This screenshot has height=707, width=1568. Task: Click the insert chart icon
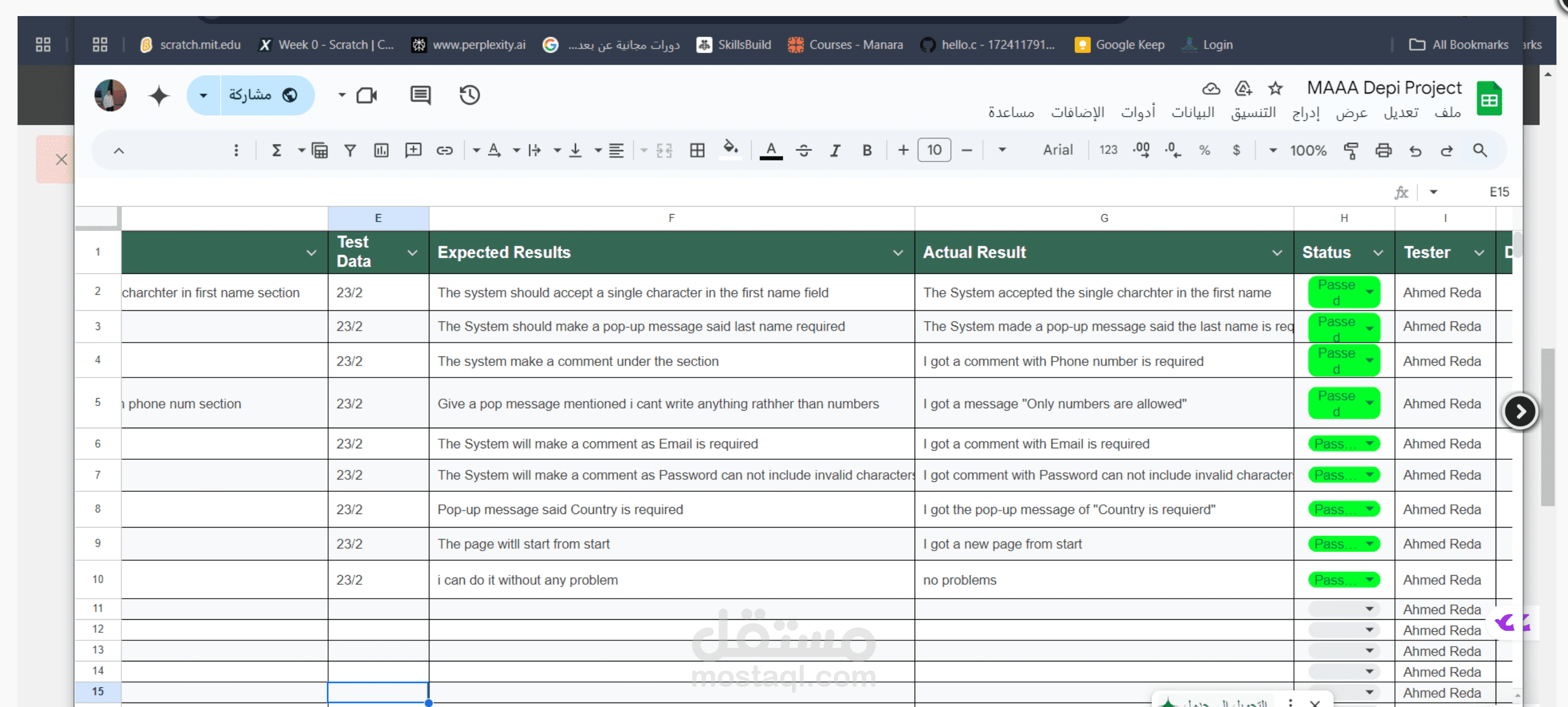[x=381, y=150]
